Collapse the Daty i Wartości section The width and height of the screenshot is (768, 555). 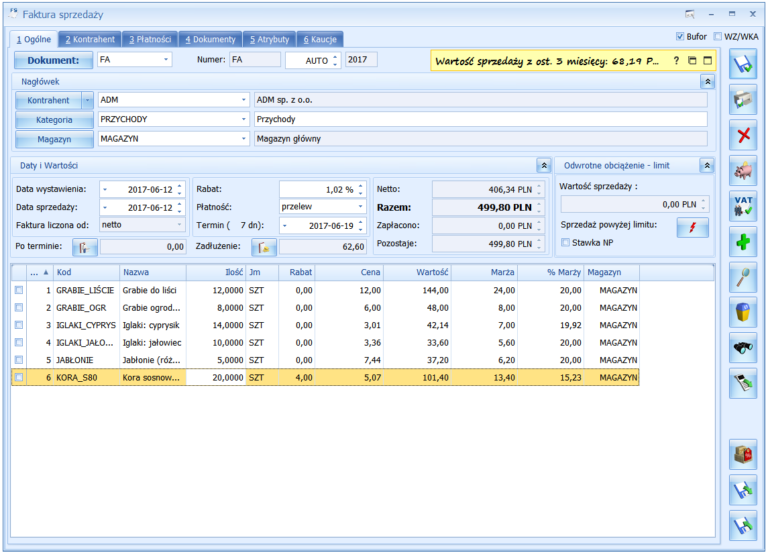(x=544, y=166)
